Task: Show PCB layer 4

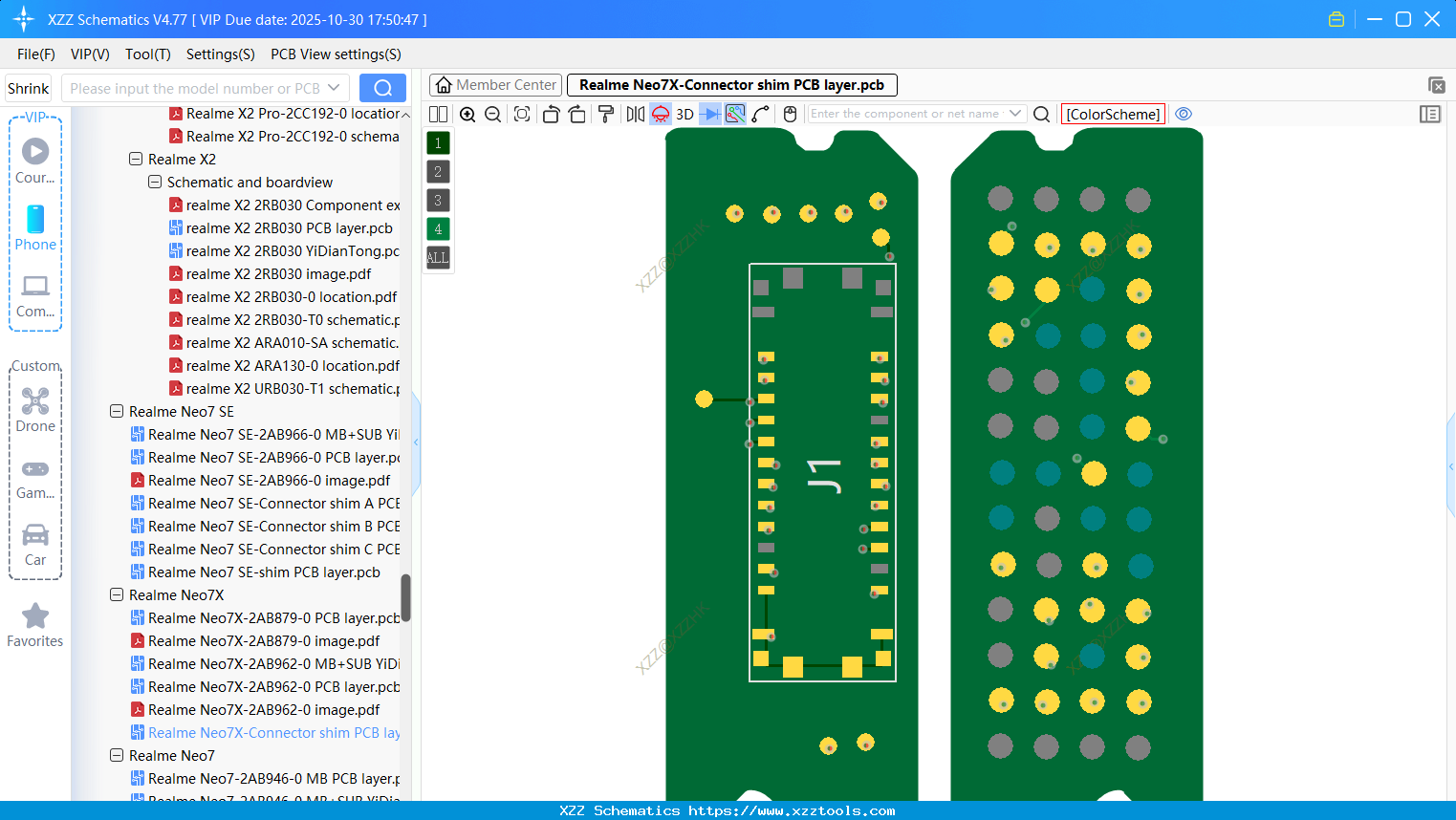Action: (x=438, y=229)
